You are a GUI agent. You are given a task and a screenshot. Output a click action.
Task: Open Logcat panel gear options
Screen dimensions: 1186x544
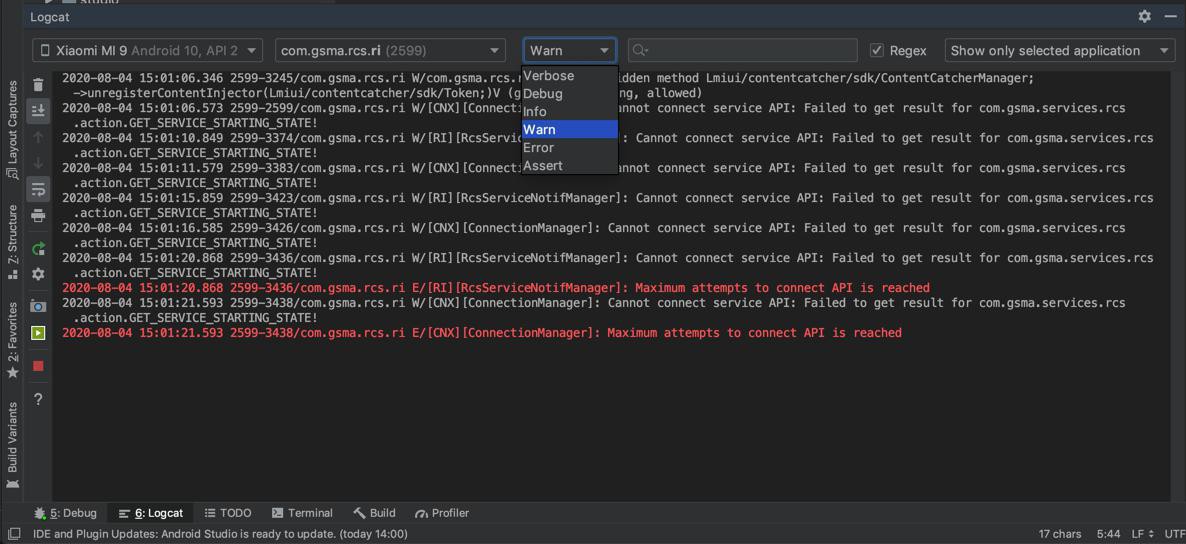coord(1144,16)
